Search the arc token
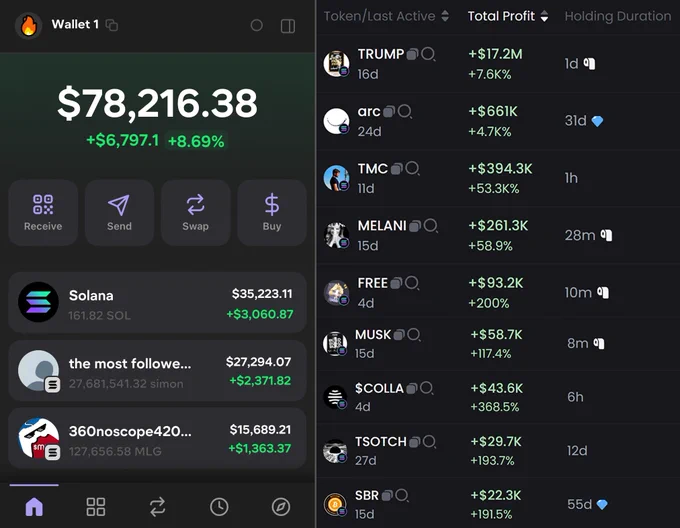 [x=405, y=112]
